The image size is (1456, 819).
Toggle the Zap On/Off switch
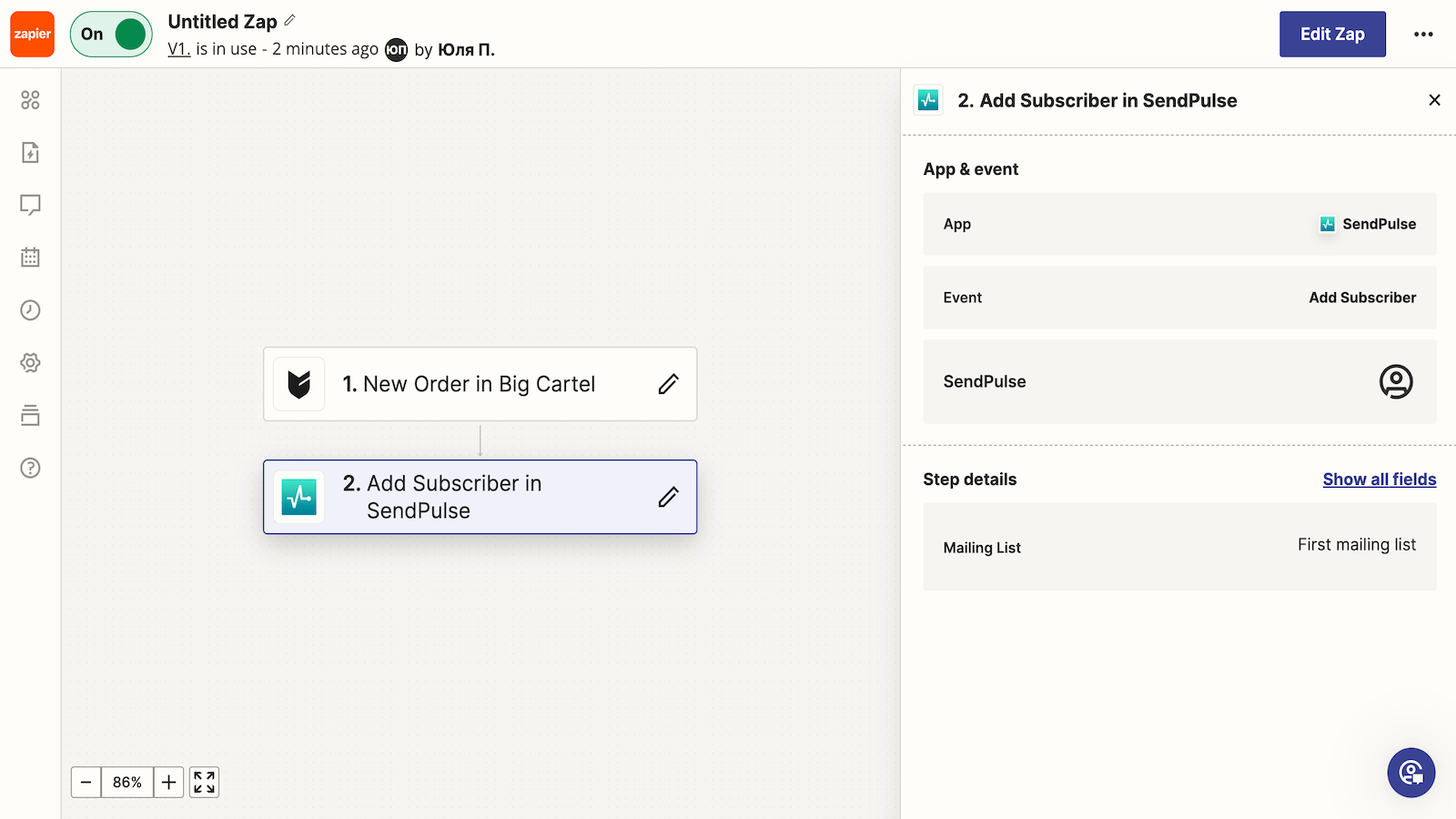coord(111,35)
